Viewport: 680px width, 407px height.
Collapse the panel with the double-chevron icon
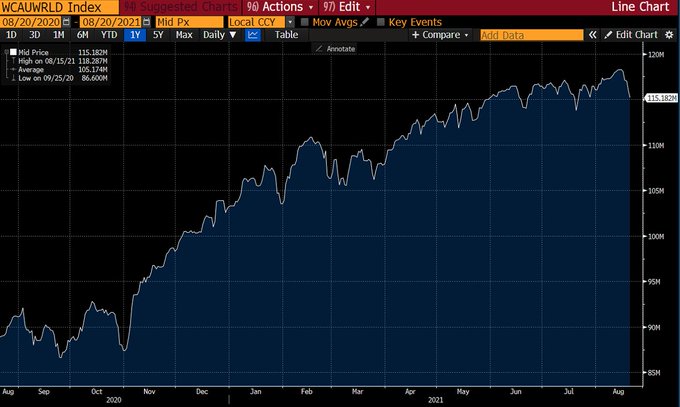pyautogui.click(x=592, y=35)
